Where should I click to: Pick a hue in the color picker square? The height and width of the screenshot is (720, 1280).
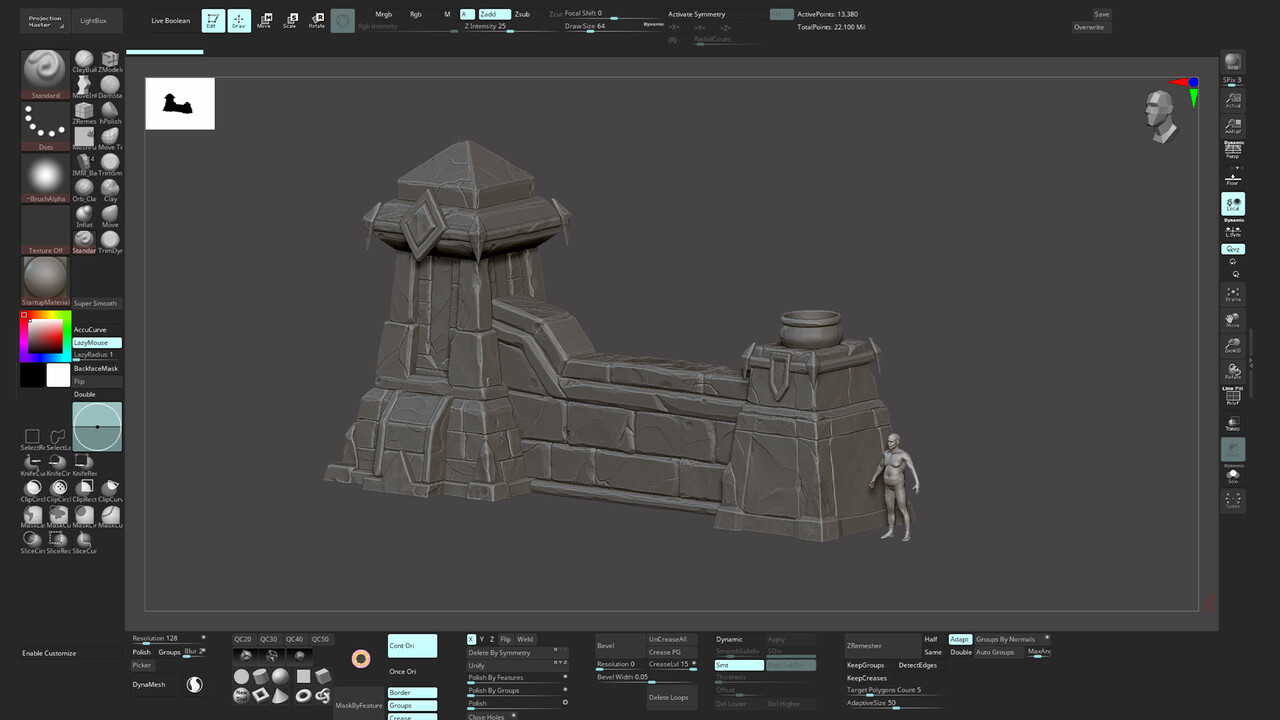(45, 337)
